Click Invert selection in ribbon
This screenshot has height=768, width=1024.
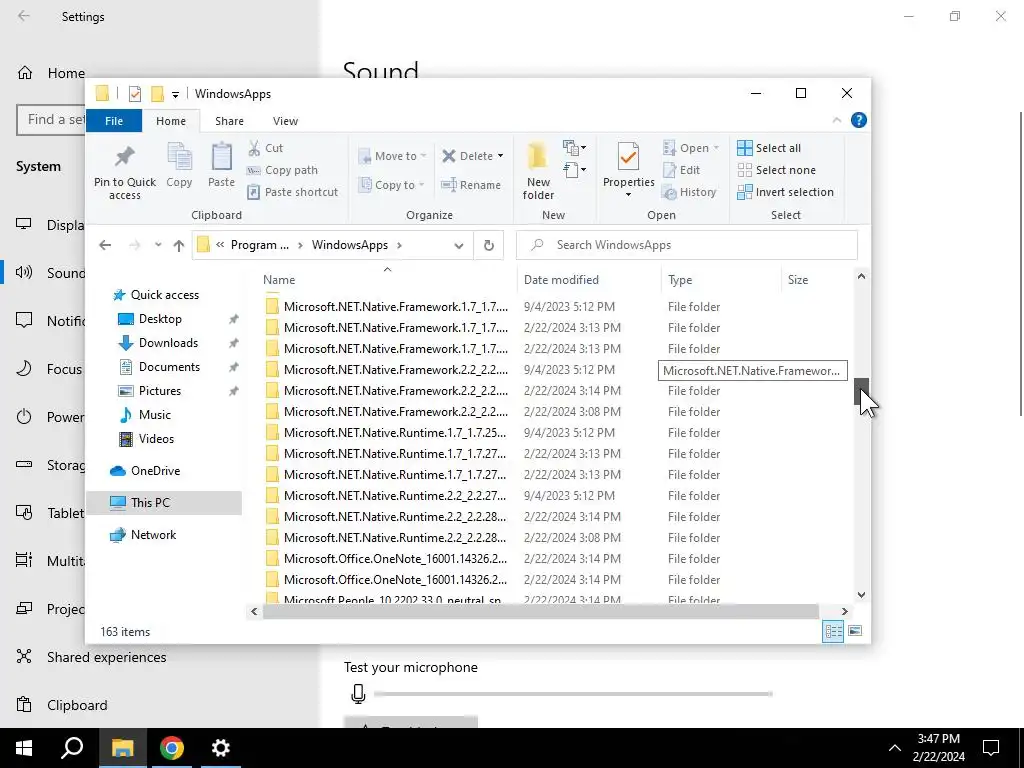(785, 192)
